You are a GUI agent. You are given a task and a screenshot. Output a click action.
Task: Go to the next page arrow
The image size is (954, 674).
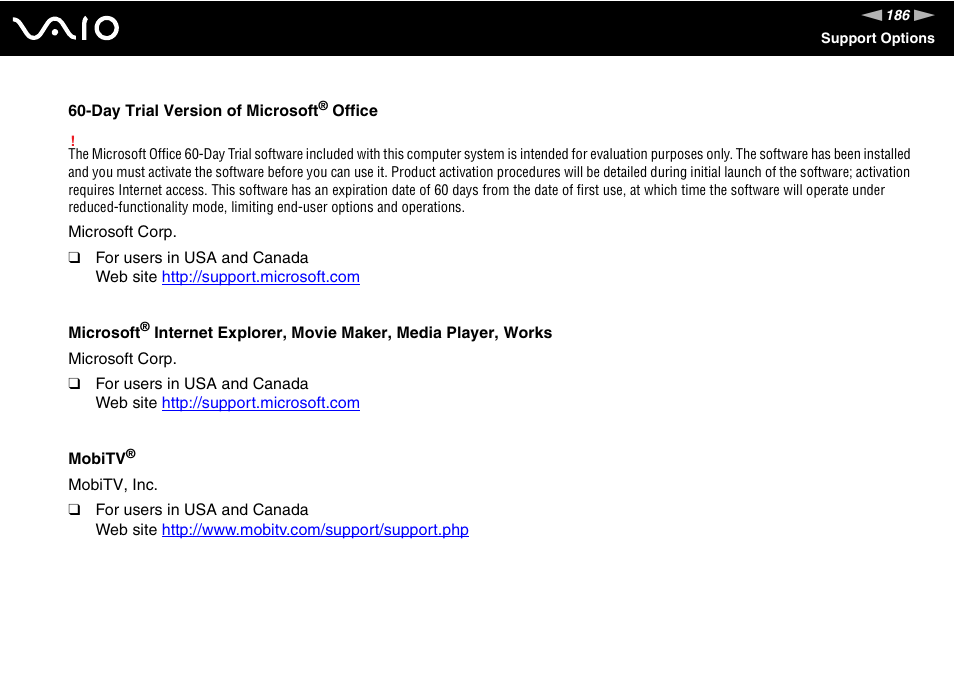(x=924, y=15)
